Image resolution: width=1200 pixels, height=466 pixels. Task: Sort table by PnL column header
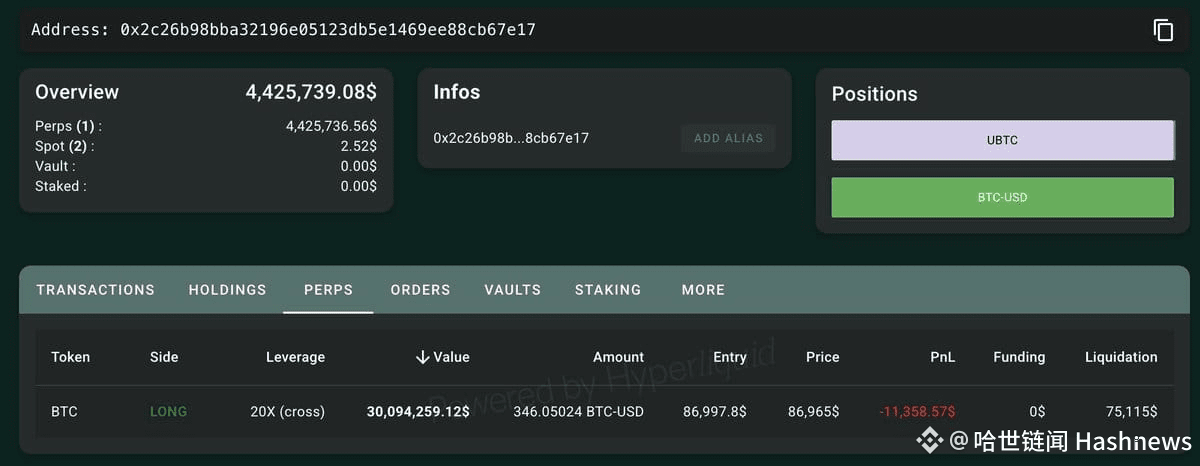[x=940, y=357]
